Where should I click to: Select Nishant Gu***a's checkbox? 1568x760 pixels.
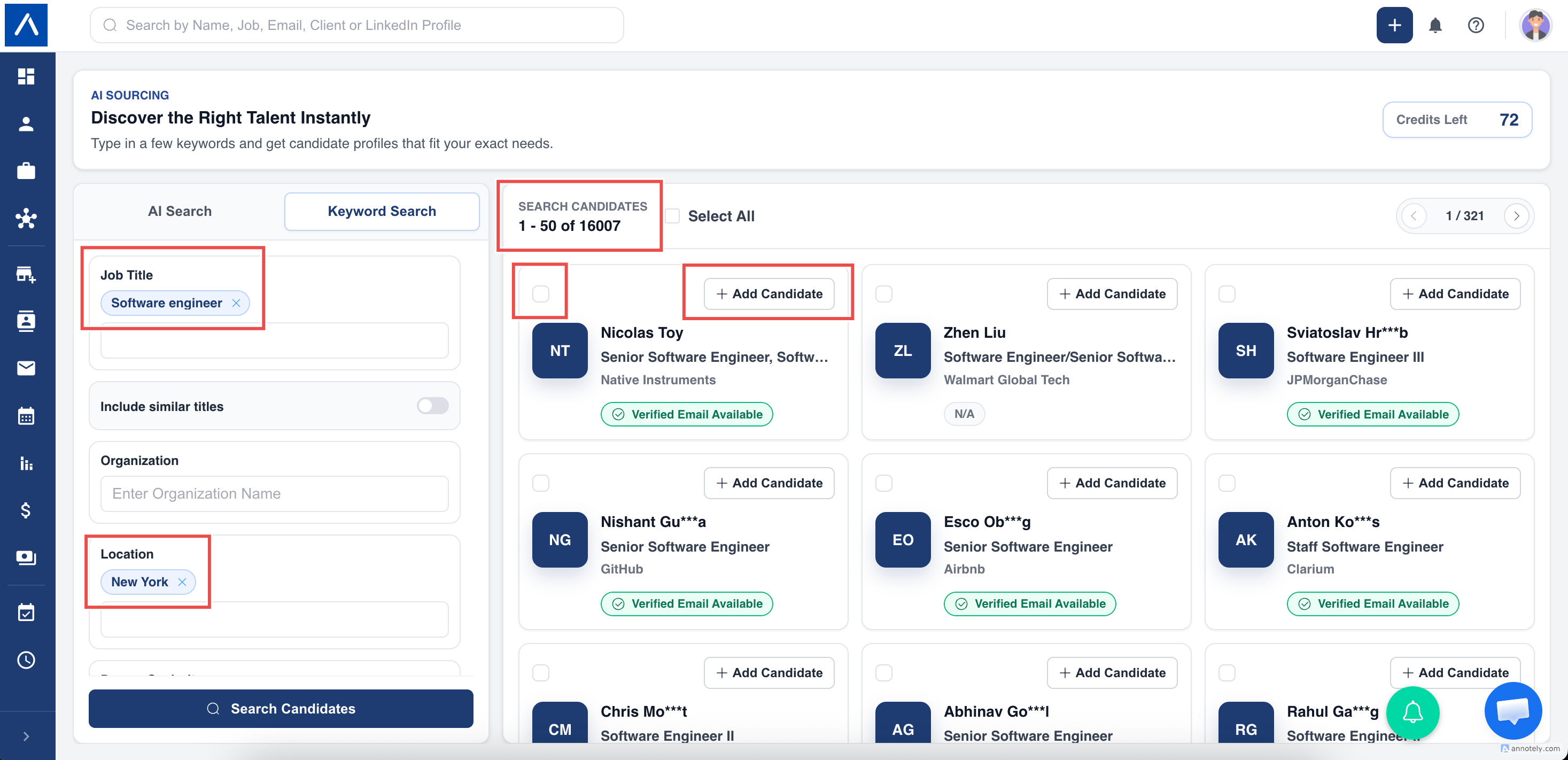pos(540,483)
